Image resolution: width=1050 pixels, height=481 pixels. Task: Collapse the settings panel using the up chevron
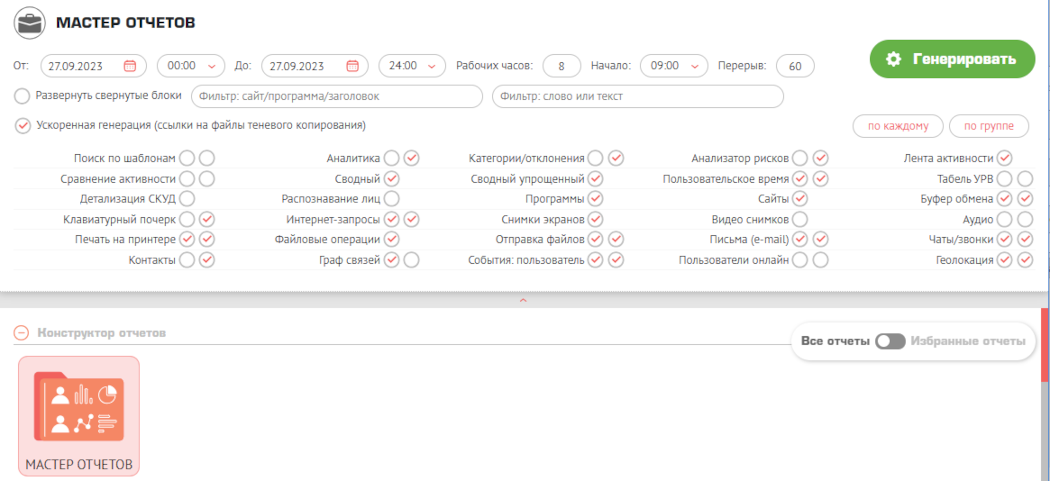(x=521, y=300)
